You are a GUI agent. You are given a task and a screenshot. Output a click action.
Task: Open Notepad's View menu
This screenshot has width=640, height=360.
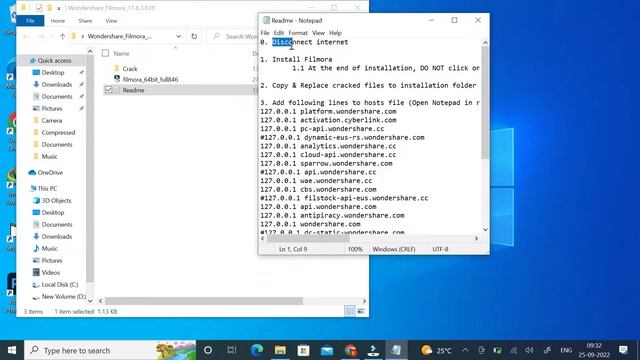coord(318,33)
